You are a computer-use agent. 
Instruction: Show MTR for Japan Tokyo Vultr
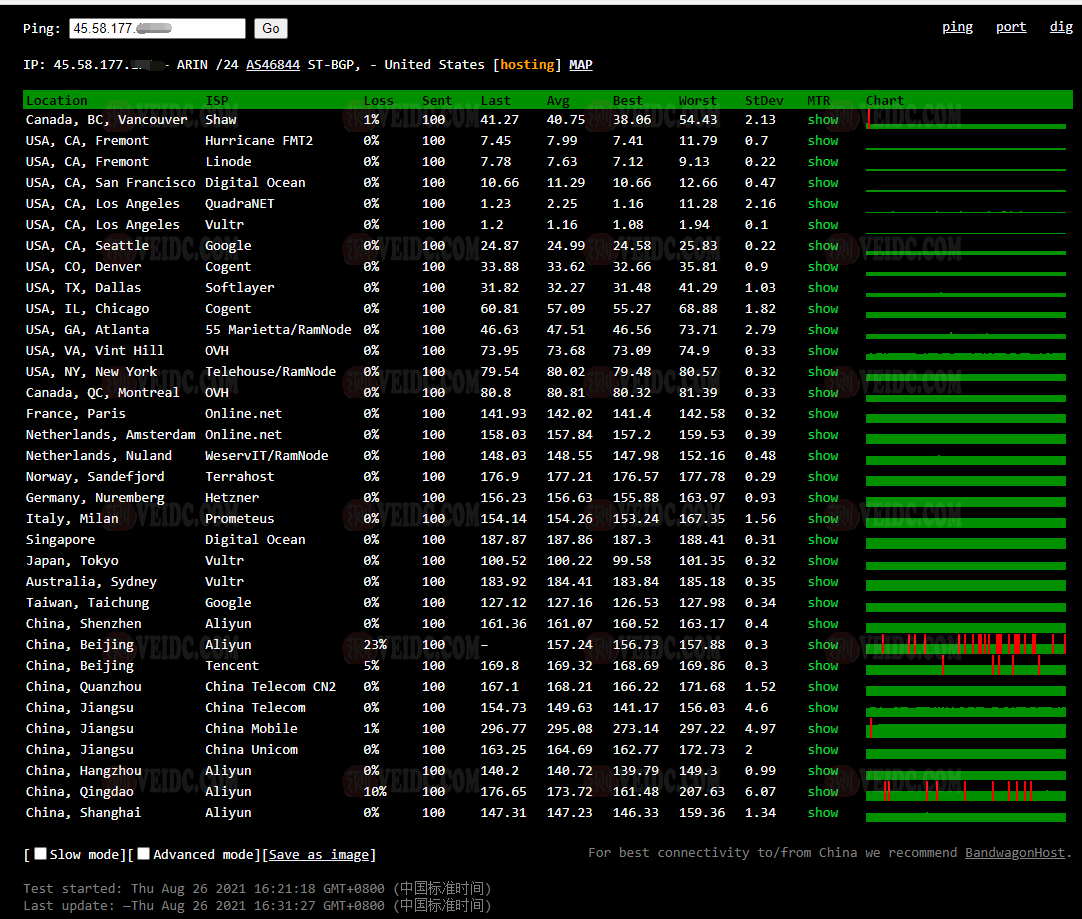[823, 561]
